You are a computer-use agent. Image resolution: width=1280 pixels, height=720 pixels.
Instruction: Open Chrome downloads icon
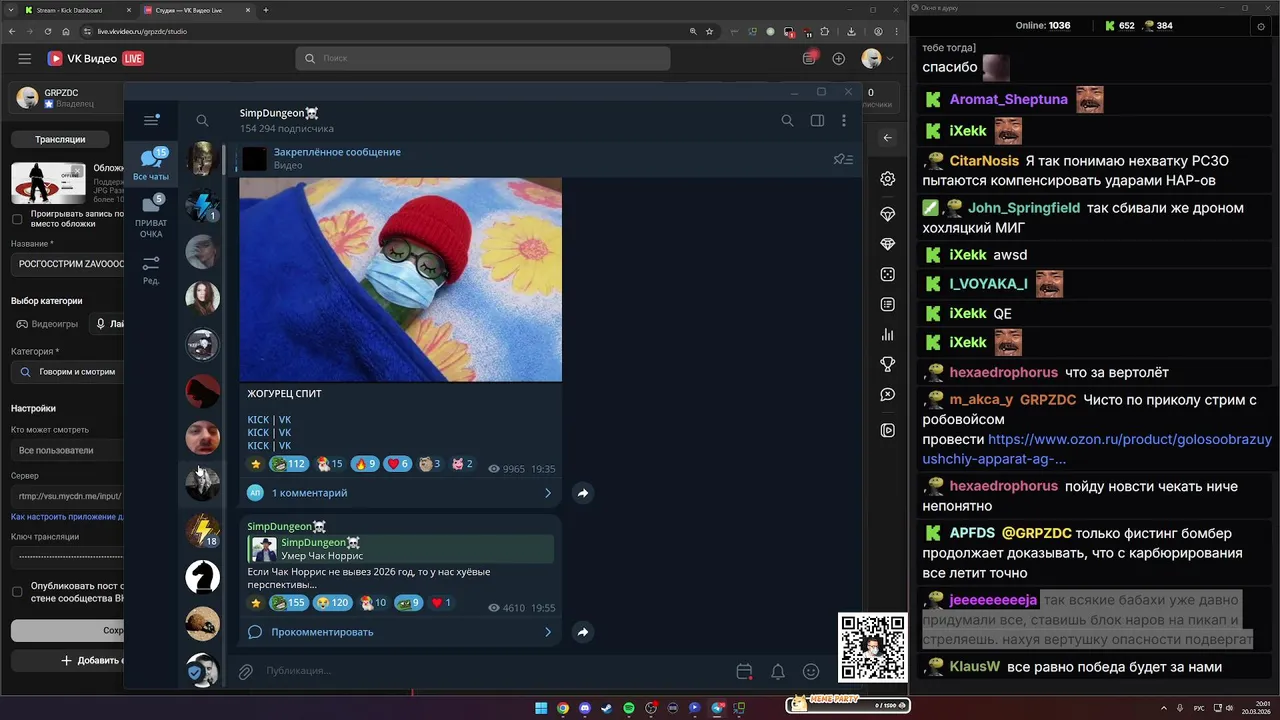[x=851, y=31]
